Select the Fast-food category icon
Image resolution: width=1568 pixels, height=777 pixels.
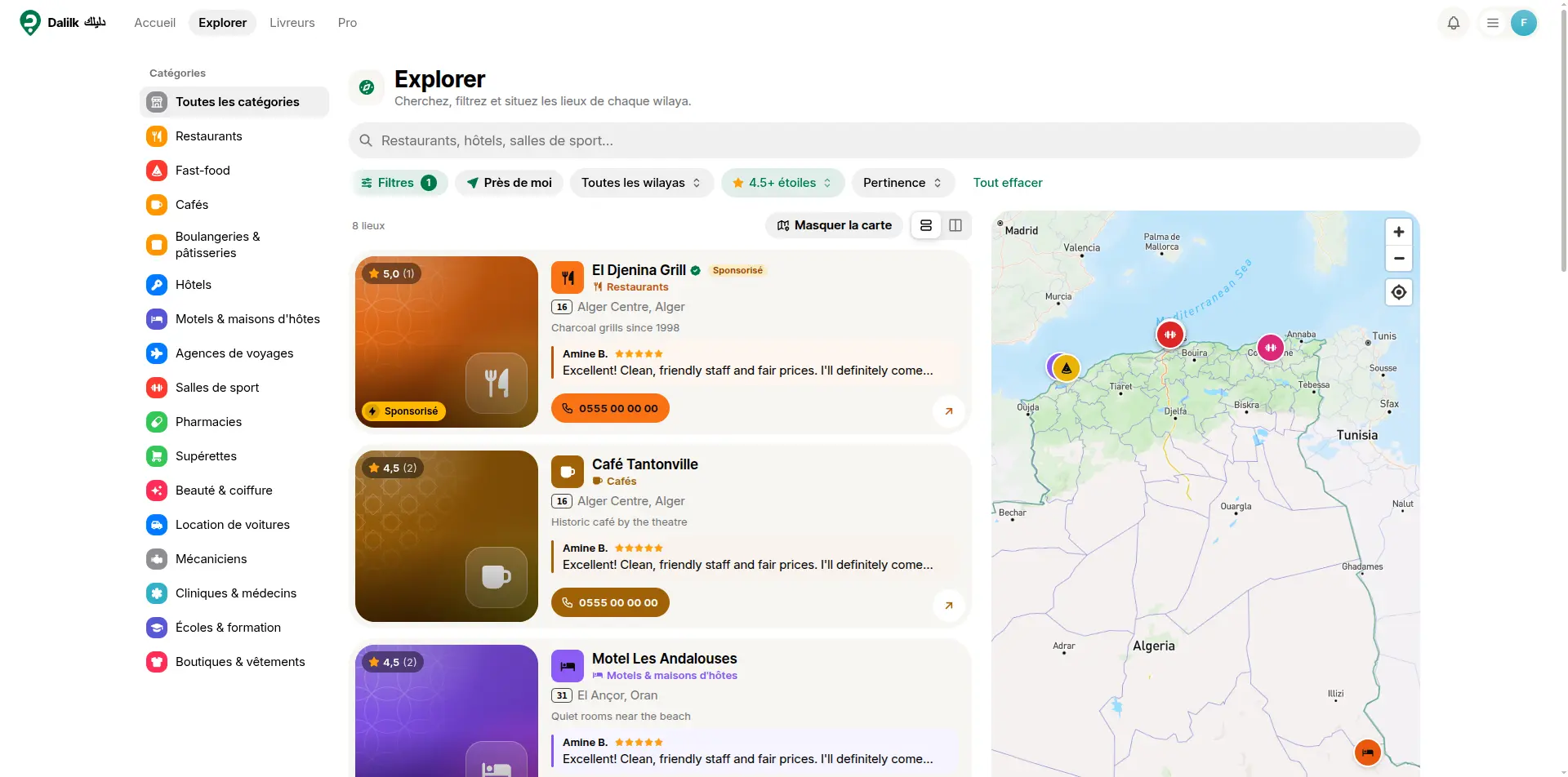tap(157, 171)
